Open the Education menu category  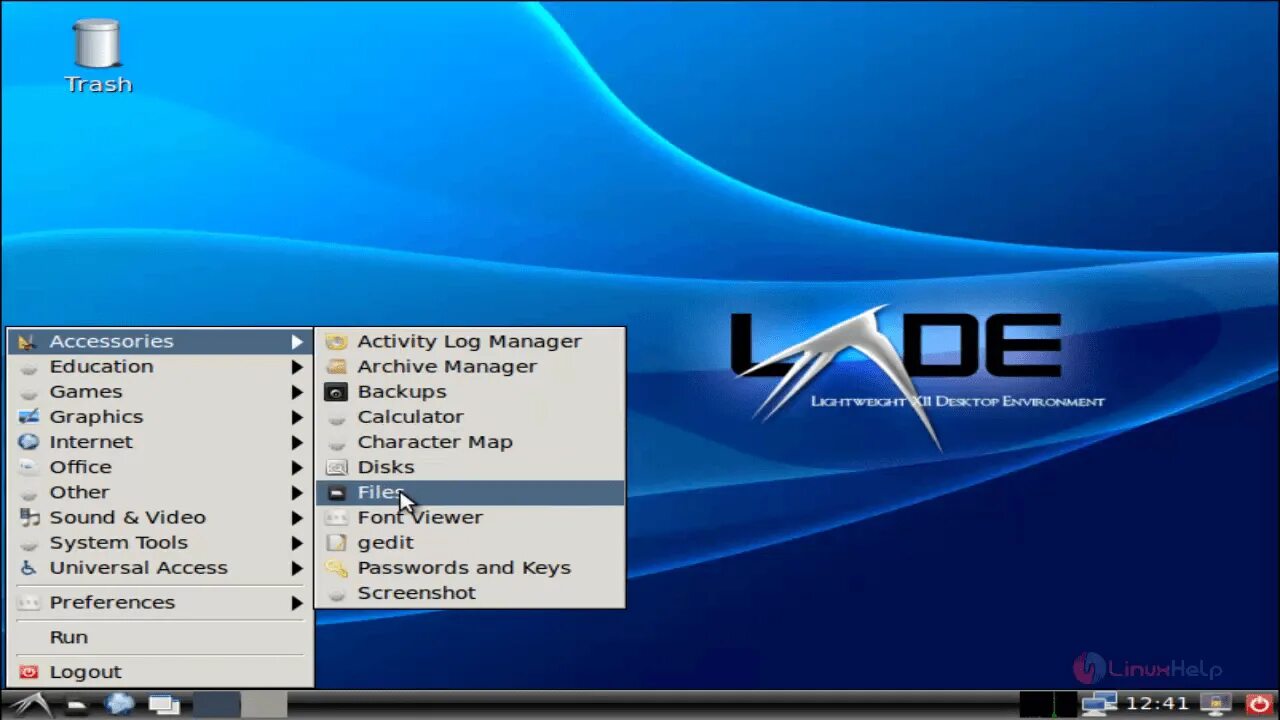click(160, 366)
